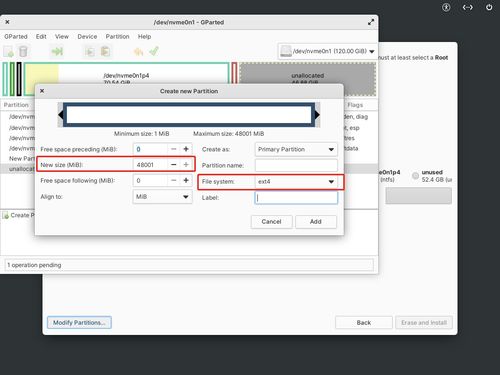500x375 pixels.
Task: Decrease New size with minus button
Action: [174, 165]
